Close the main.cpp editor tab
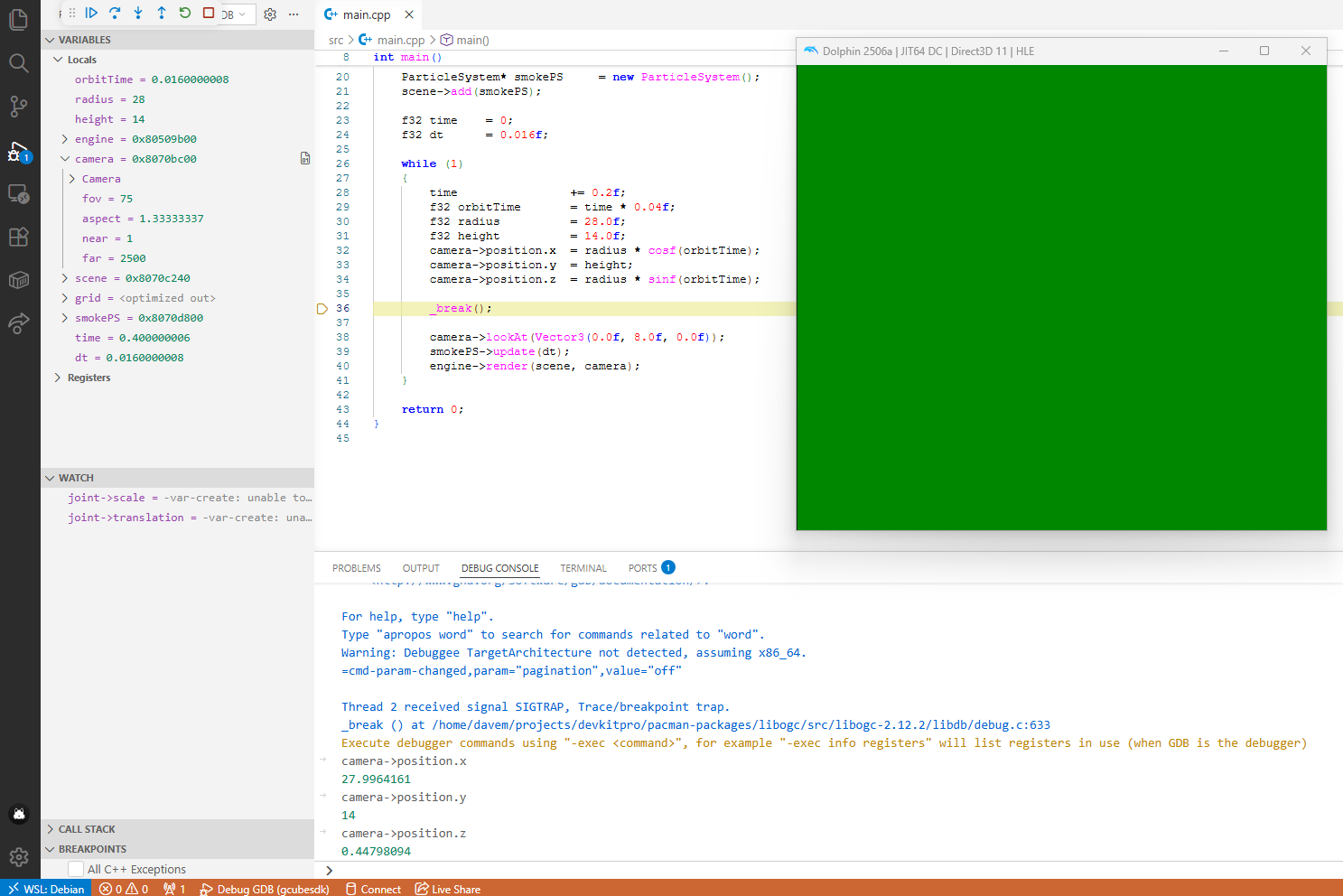The width and height of the screenshot is (1343, 896). pyautogui.click(x=409, y=14)
